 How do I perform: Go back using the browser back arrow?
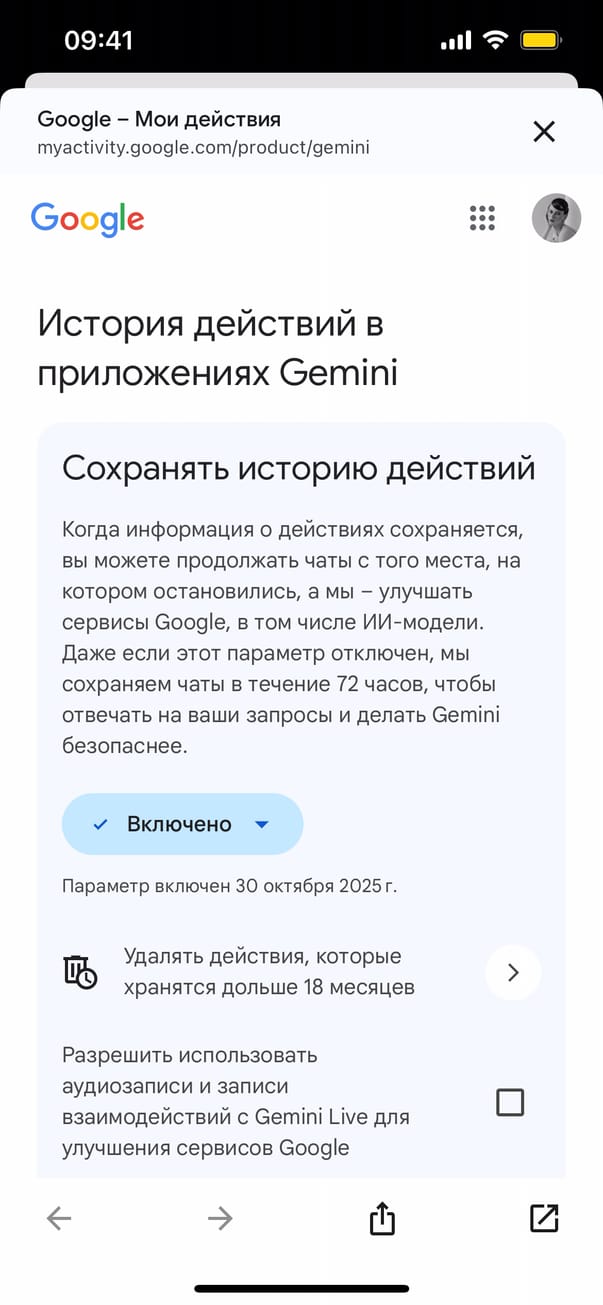tap(59, 1217)
